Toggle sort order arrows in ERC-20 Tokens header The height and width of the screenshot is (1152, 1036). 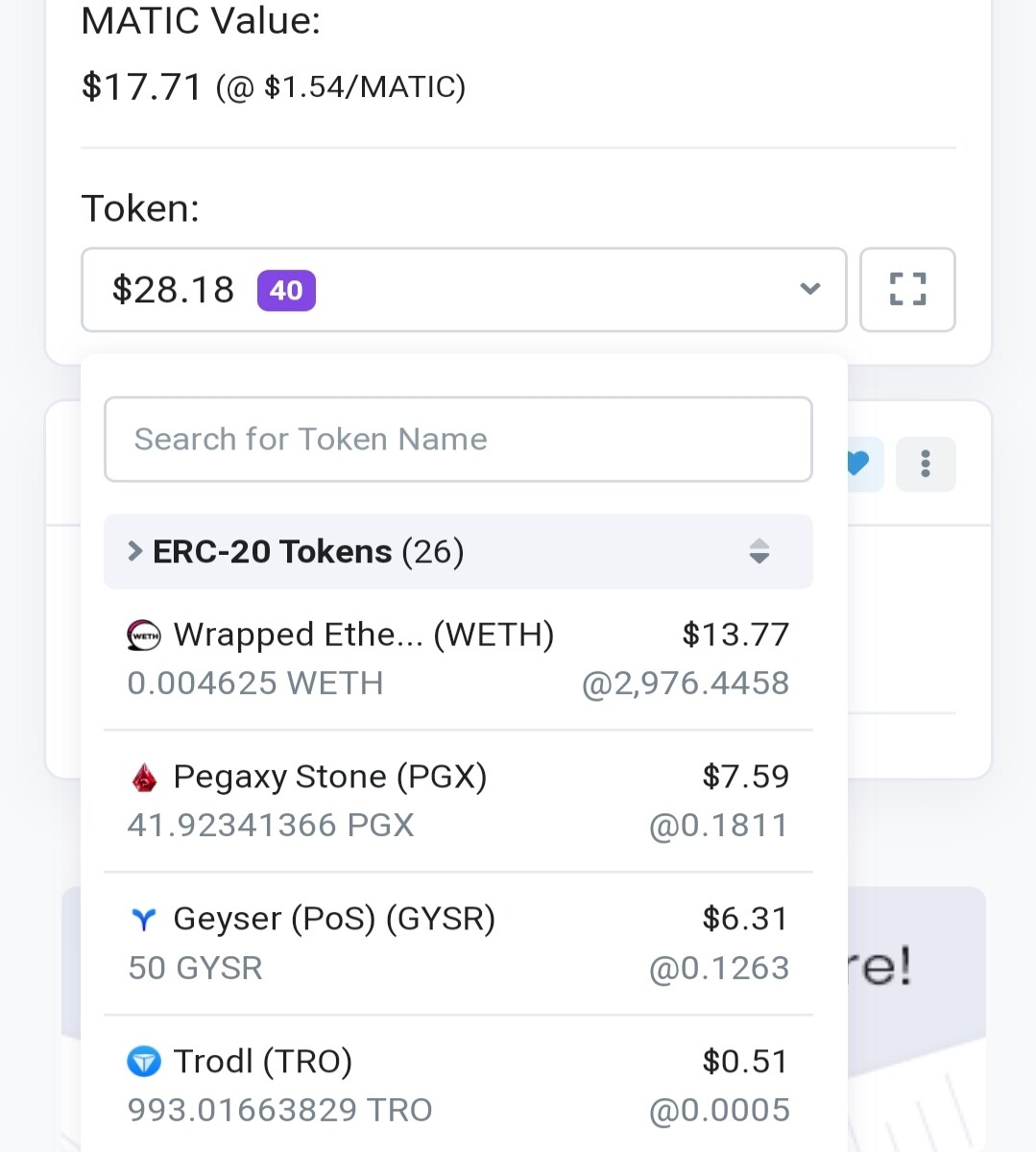pyautogui.click(x=759, y=552)
